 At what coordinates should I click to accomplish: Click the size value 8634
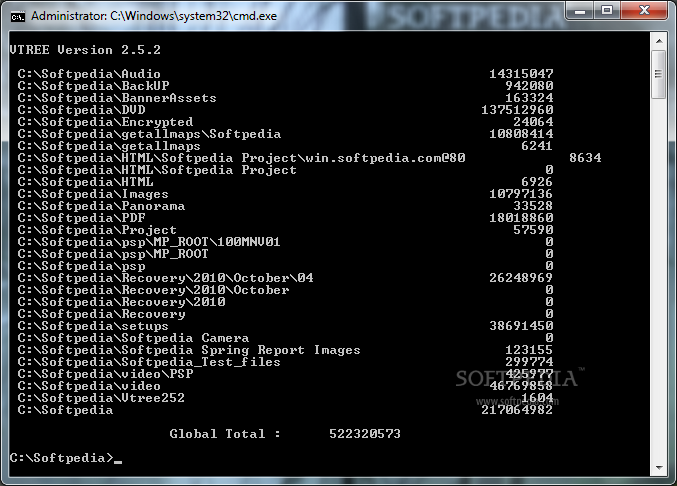[x=585, y=158]
